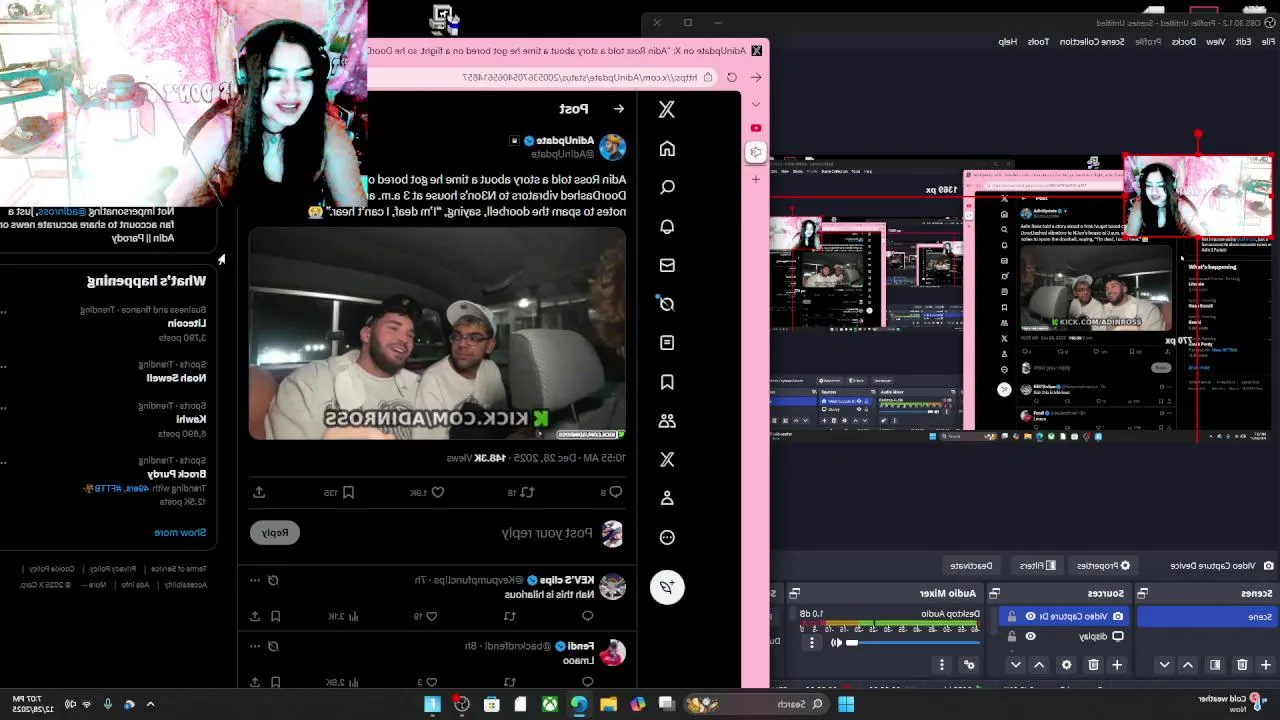Open the X profile person icon
1280x720 pixels.
pyautogui.click(x=667, y=498)
